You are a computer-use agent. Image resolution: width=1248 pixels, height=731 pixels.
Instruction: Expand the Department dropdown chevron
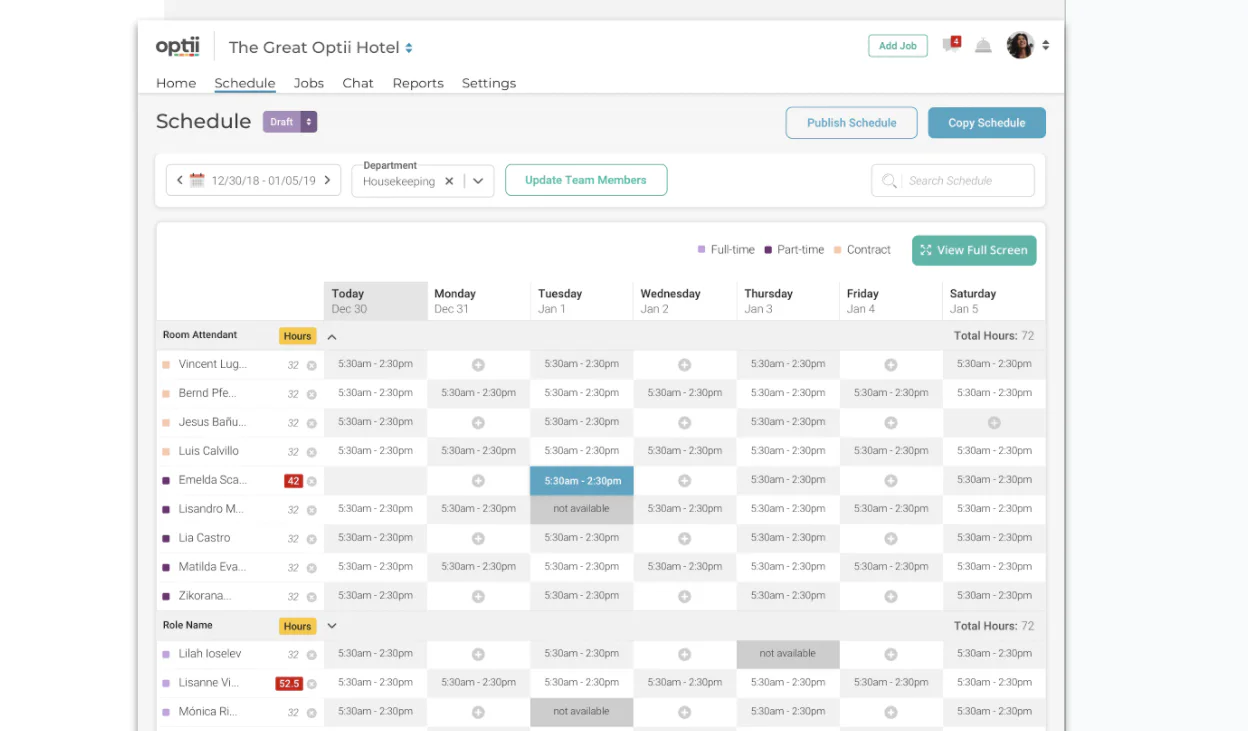[478, 181]
